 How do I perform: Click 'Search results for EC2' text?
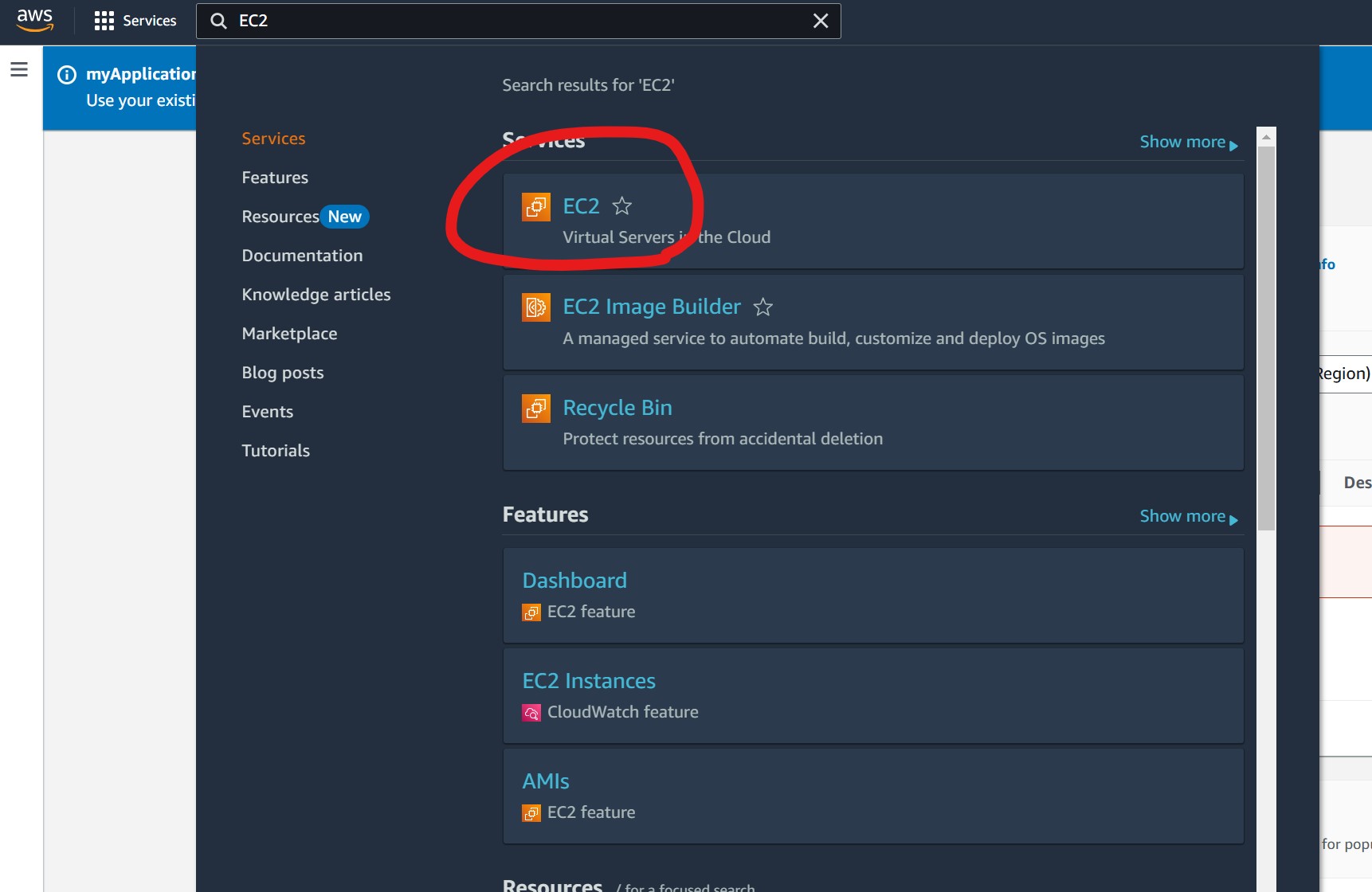pyautogui.click(x=588, y=85)
